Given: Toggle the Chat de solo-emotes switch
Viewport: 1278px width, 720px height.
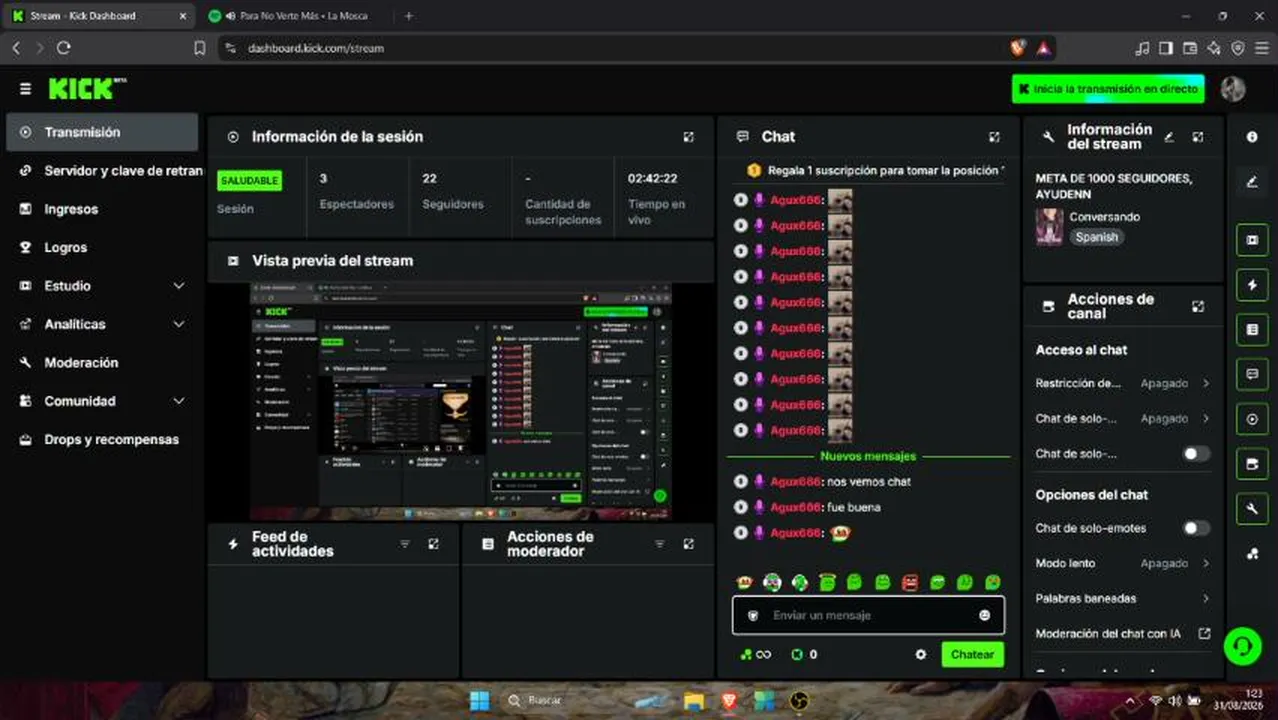Looking at the screenshot, I should 1196,528.
